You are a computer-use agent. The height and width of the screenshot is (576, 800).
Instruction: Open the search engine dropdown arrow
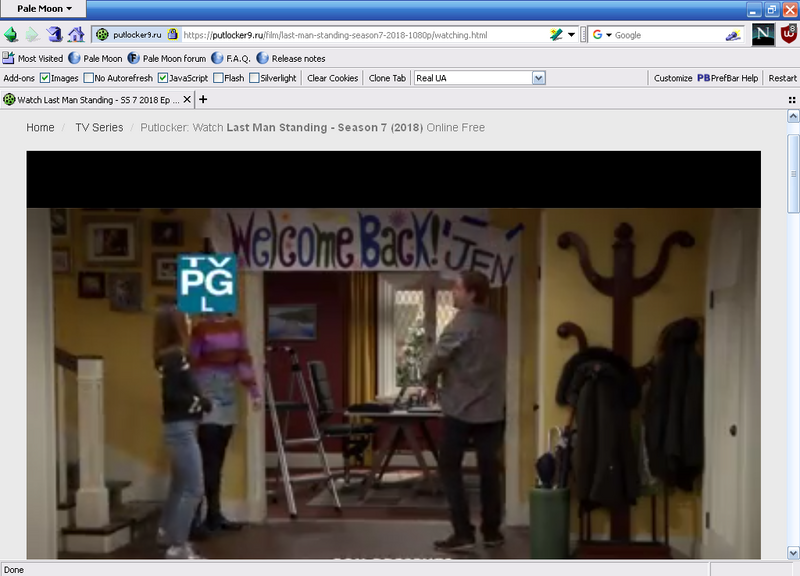pos(609,35)
